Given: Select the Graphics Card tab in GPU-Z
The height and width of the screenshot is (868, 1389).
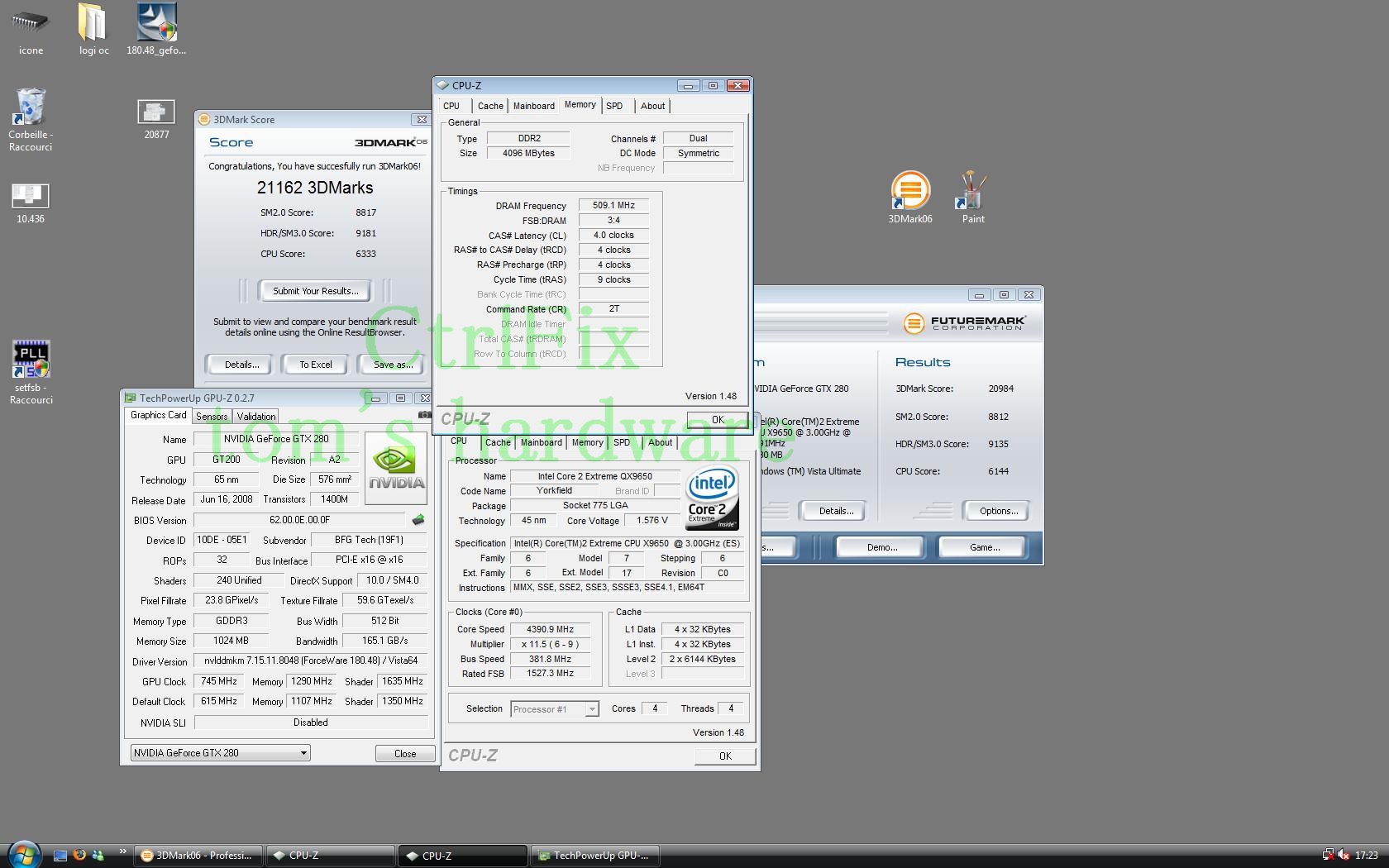Looking at the screenshot, I should pyautogui.click(x=159, y=415).
